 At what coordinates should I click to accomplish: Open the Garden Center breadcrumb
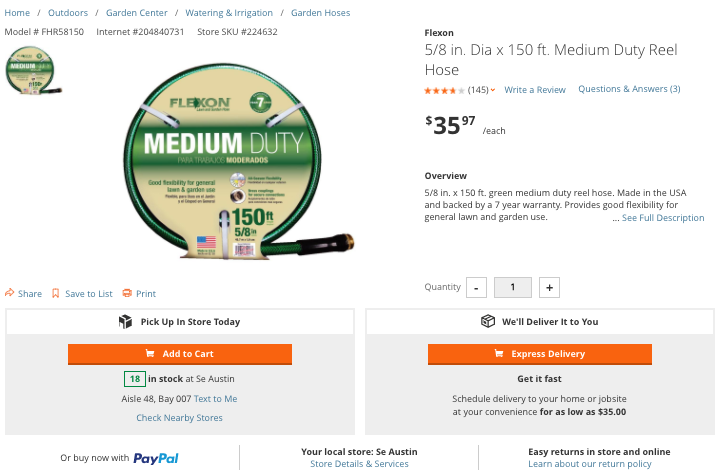coord(137,13)
